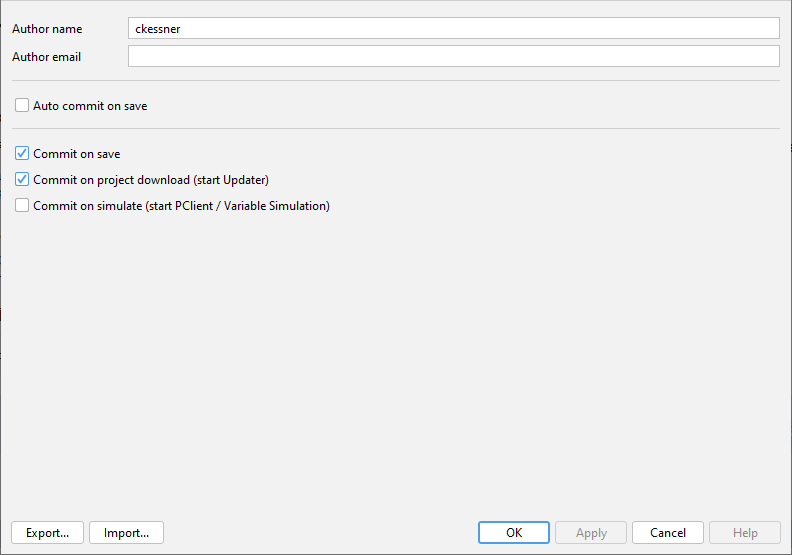Select the "Commit on save" label text
The image size is (792, 555).
point(77,154)
